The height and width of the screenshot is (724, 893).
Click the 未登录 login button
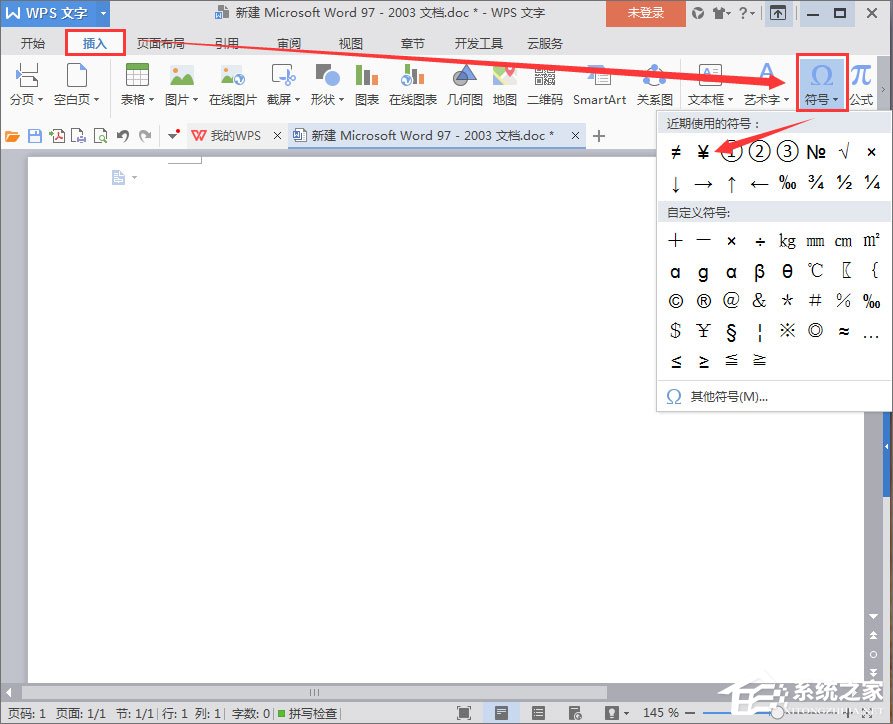click(644, 14)
